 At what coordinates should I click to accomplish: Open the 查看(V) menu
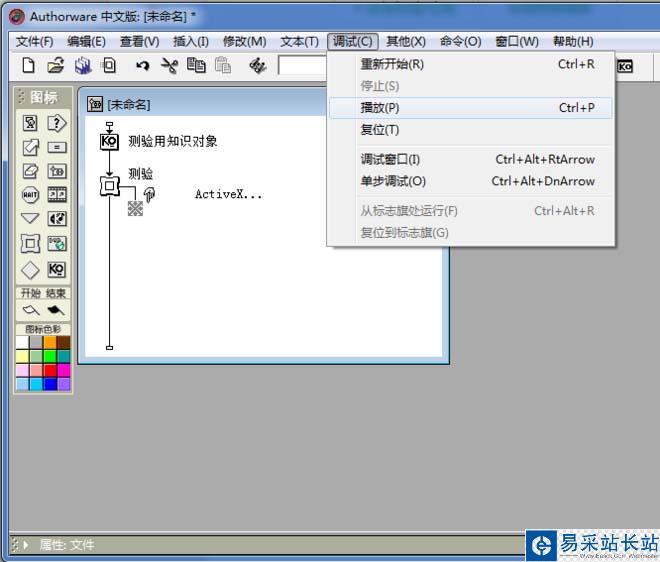click(x=139, y=42)
